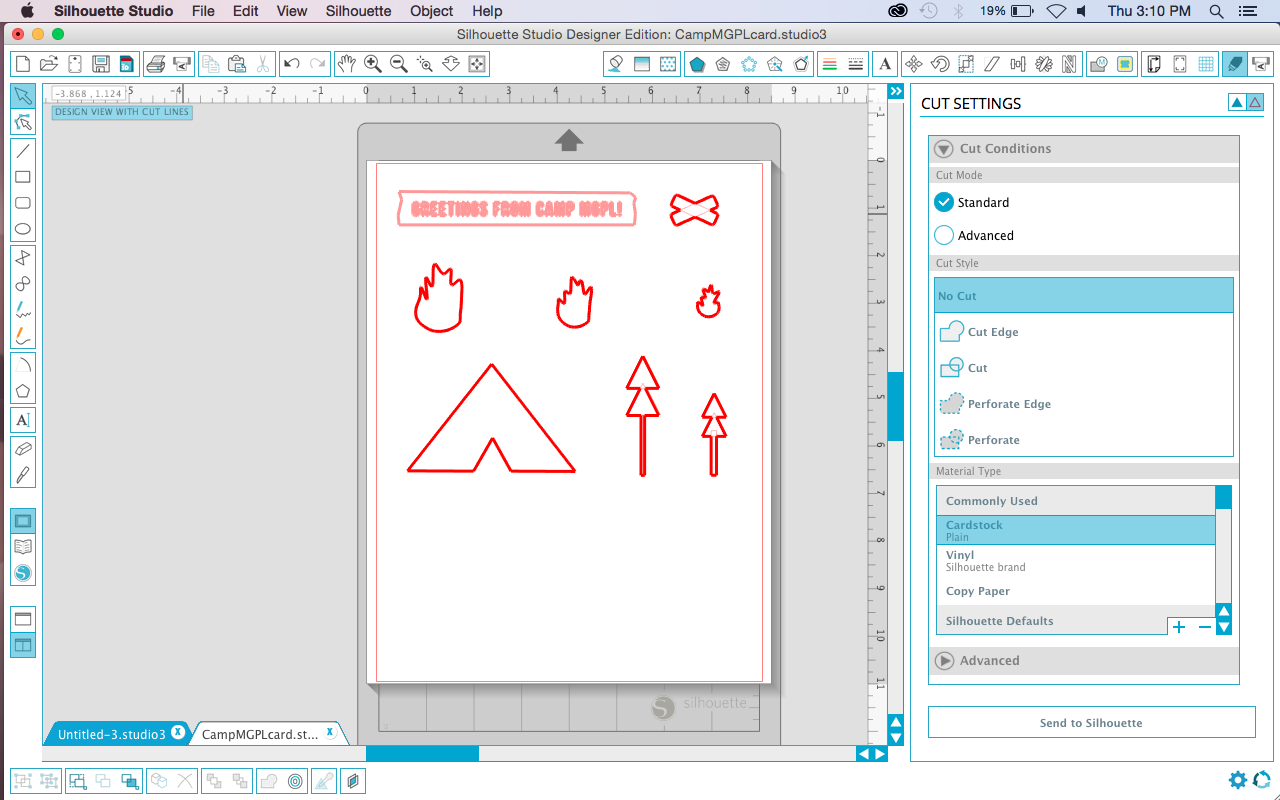
Task: Choose the Draw an Ellipse tool
Action: coord(23,229)
